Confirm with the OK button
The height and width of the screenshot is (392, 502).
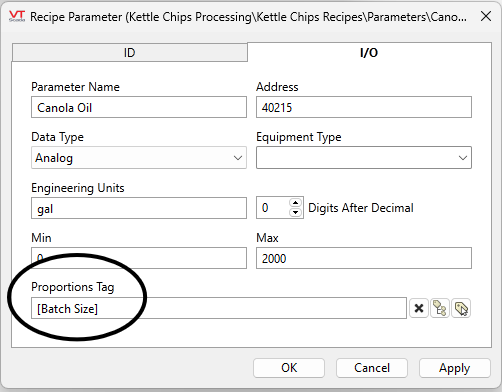tap(289, 368)
